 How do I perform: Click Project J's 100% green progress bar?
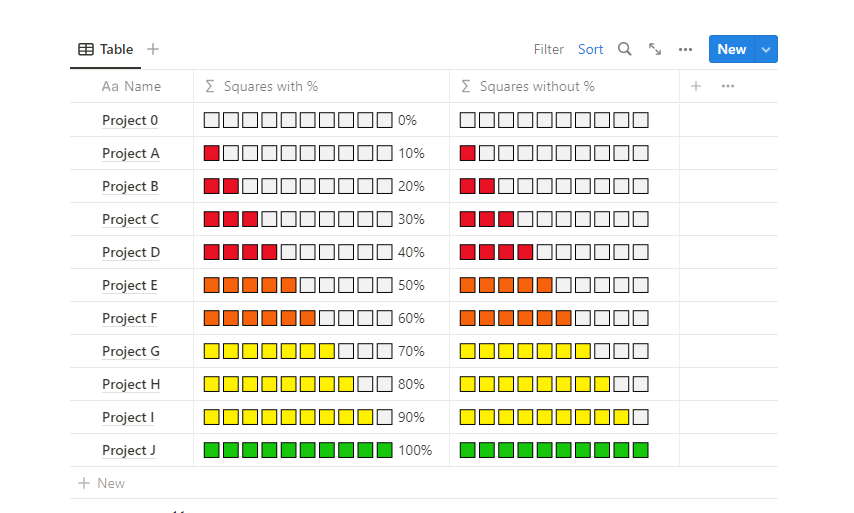coord(298,450)
